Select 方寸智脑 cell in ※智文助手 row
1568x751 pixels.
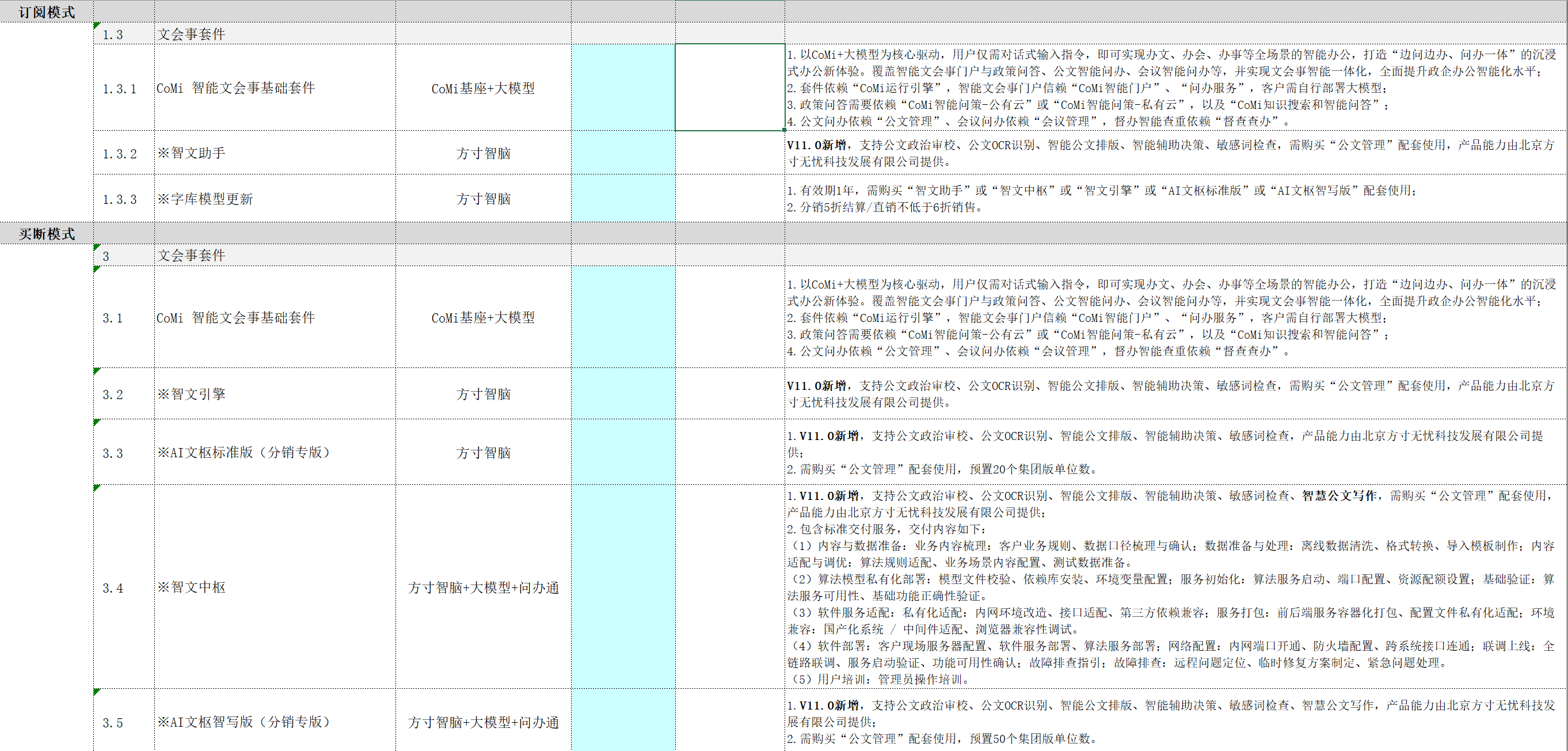coord(484,153)
